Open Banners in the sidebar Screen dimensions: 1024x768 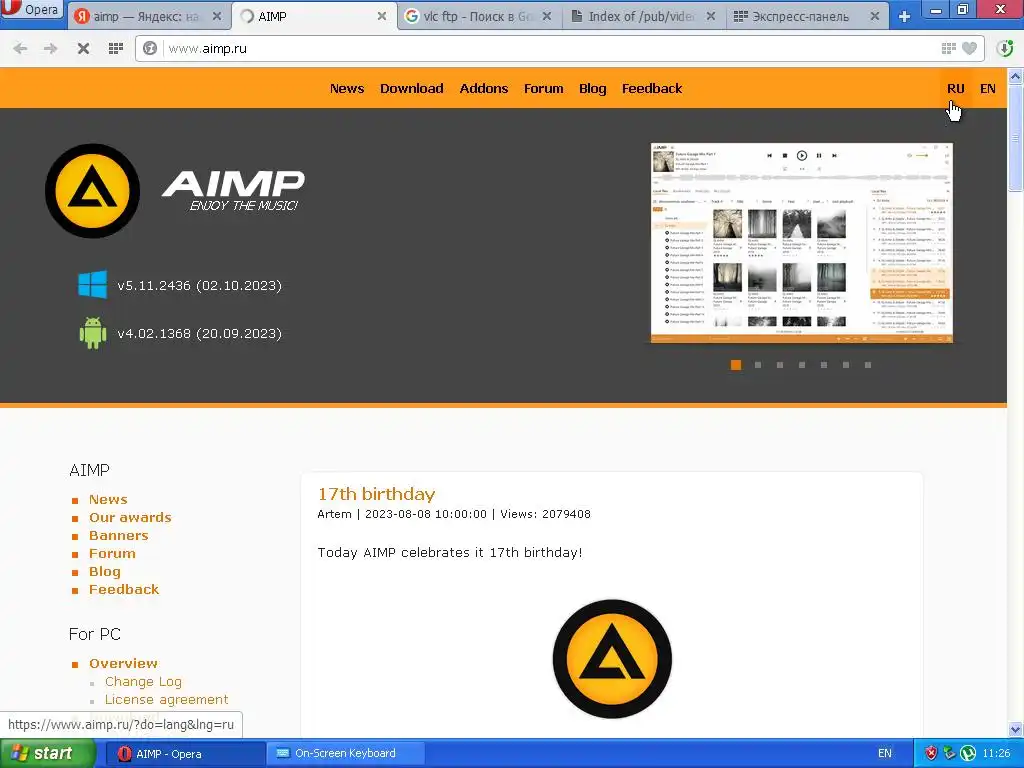(x=118, y=535)
